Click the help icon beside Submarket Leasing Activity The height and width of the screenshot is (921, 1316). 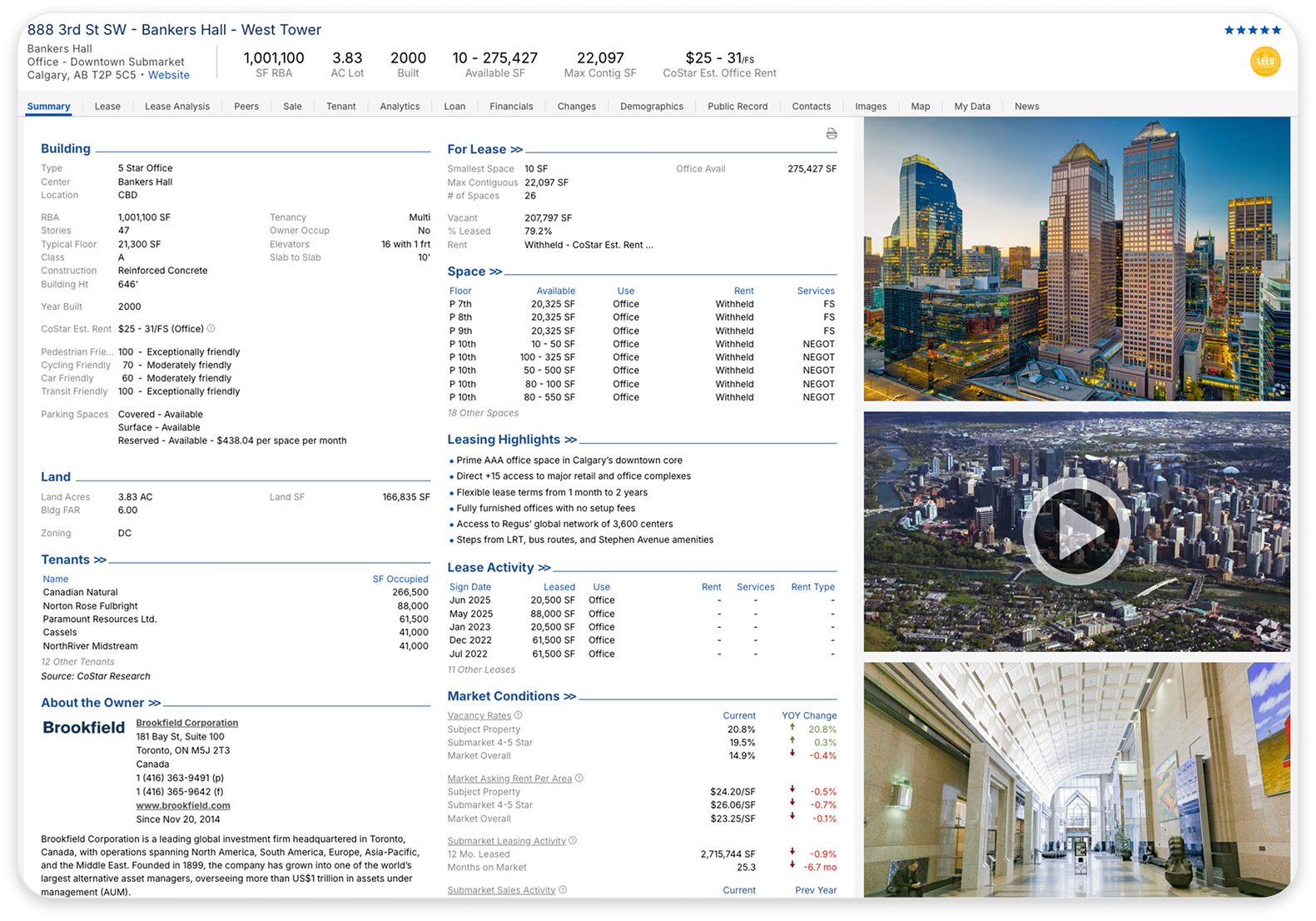pos(573,841)
